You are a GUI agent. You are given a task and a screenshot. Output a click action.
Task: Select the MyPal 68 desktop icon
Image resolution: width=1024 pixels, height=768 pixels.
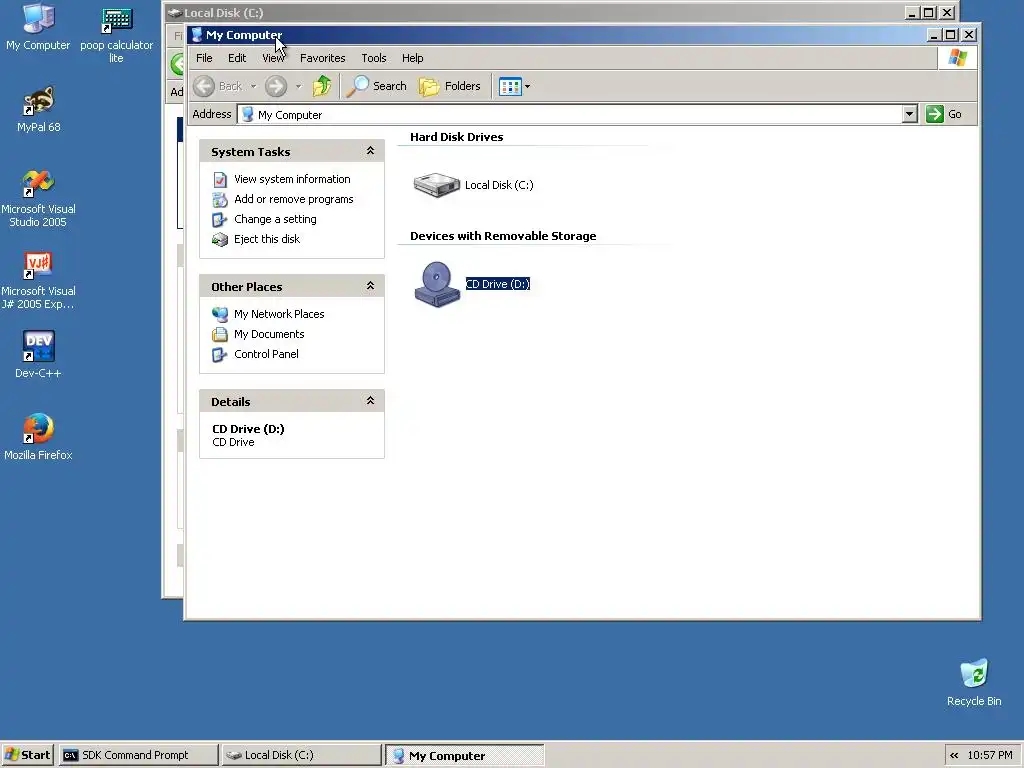(x=39, y=110)
